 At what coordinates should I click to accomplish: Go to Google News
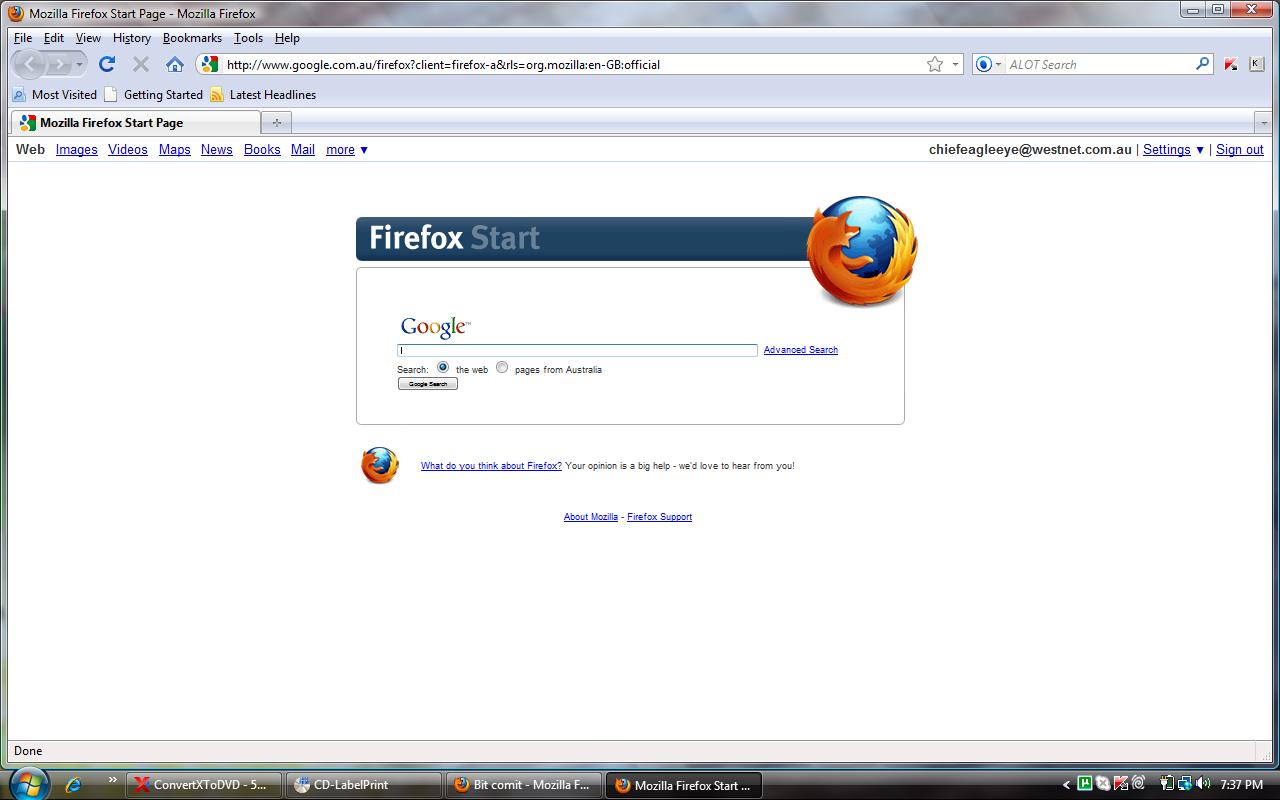(217, 150)
